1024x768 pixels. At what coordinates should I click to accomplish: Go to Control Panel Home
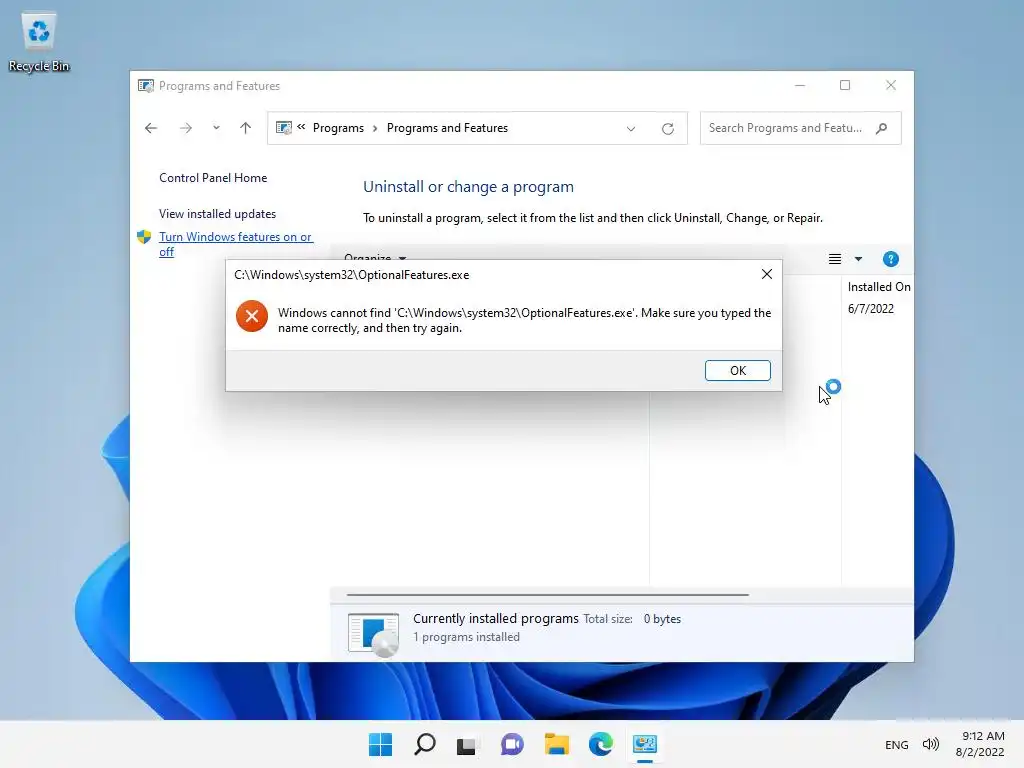click(213, 178)
